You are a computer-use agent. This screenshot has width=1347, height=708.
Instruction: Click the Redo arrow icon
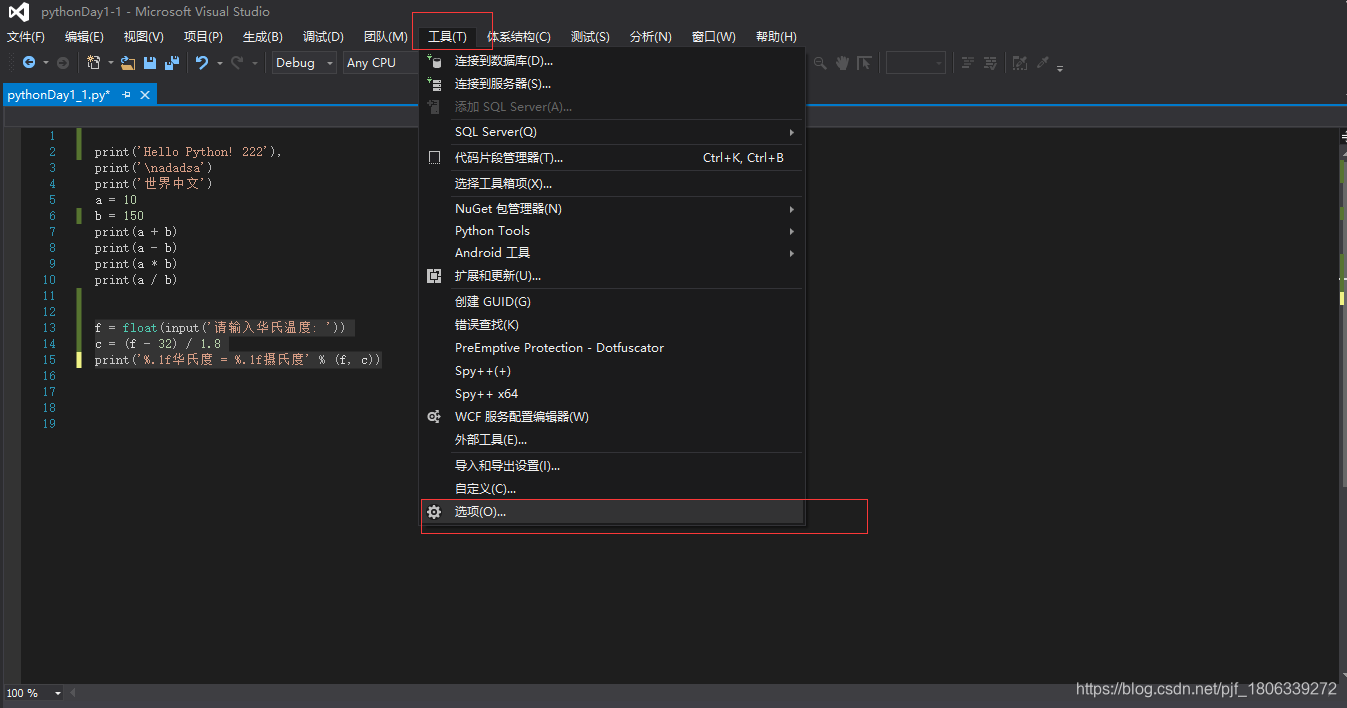[237, 62]
